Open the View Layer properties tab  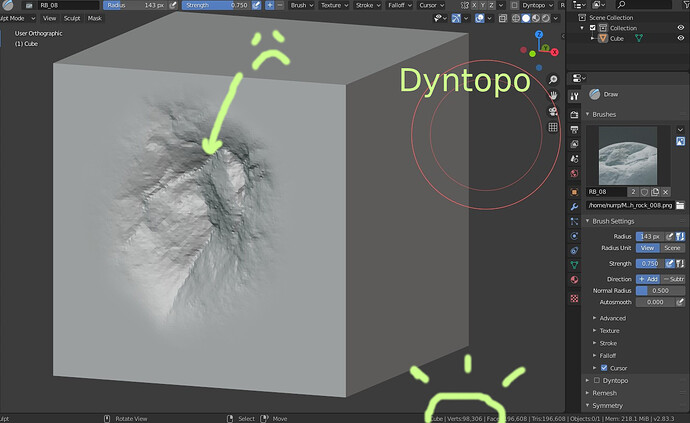tap(574, 144)
